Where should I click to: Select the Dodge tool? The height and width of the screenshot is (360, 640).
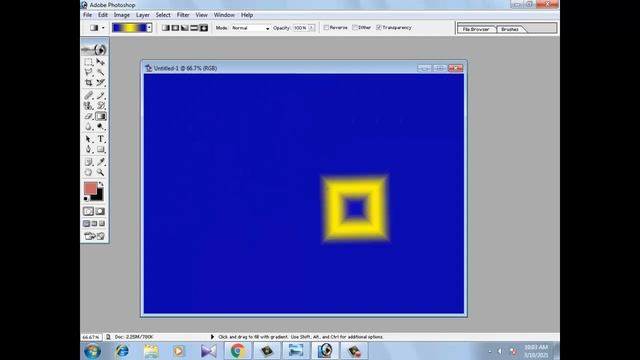(100, 127)
